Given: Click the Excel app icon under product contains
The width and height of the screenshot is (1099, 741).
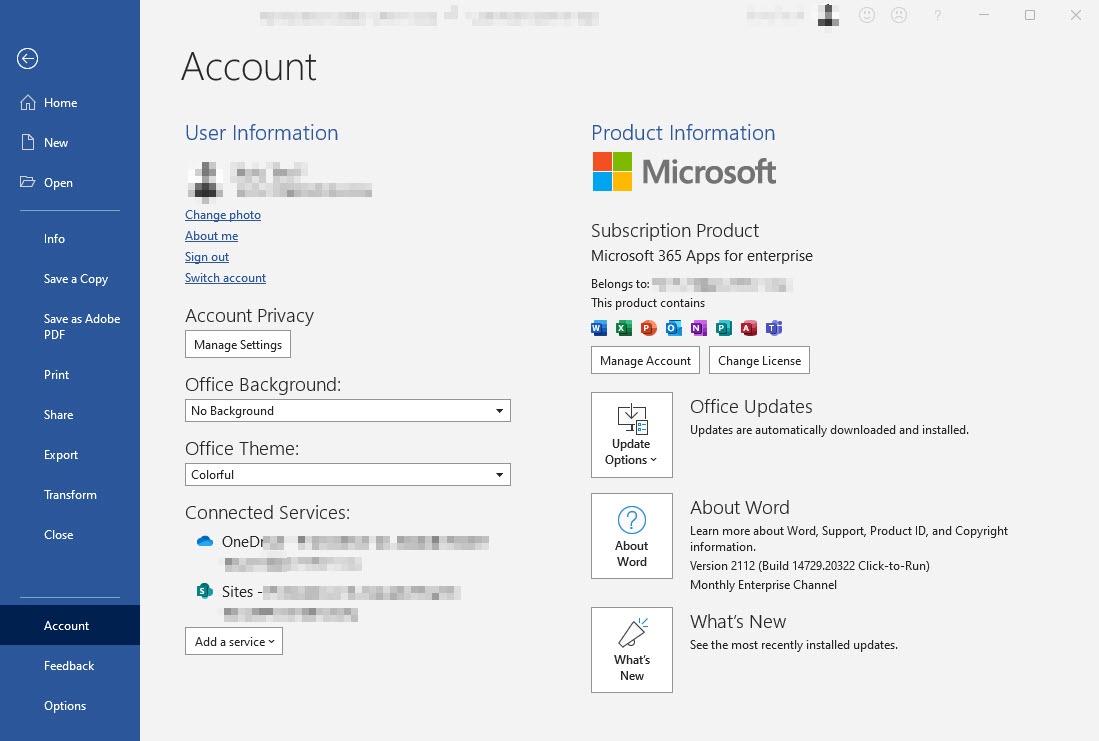Looking at the screenshot, I should click(x=624, y=328).
